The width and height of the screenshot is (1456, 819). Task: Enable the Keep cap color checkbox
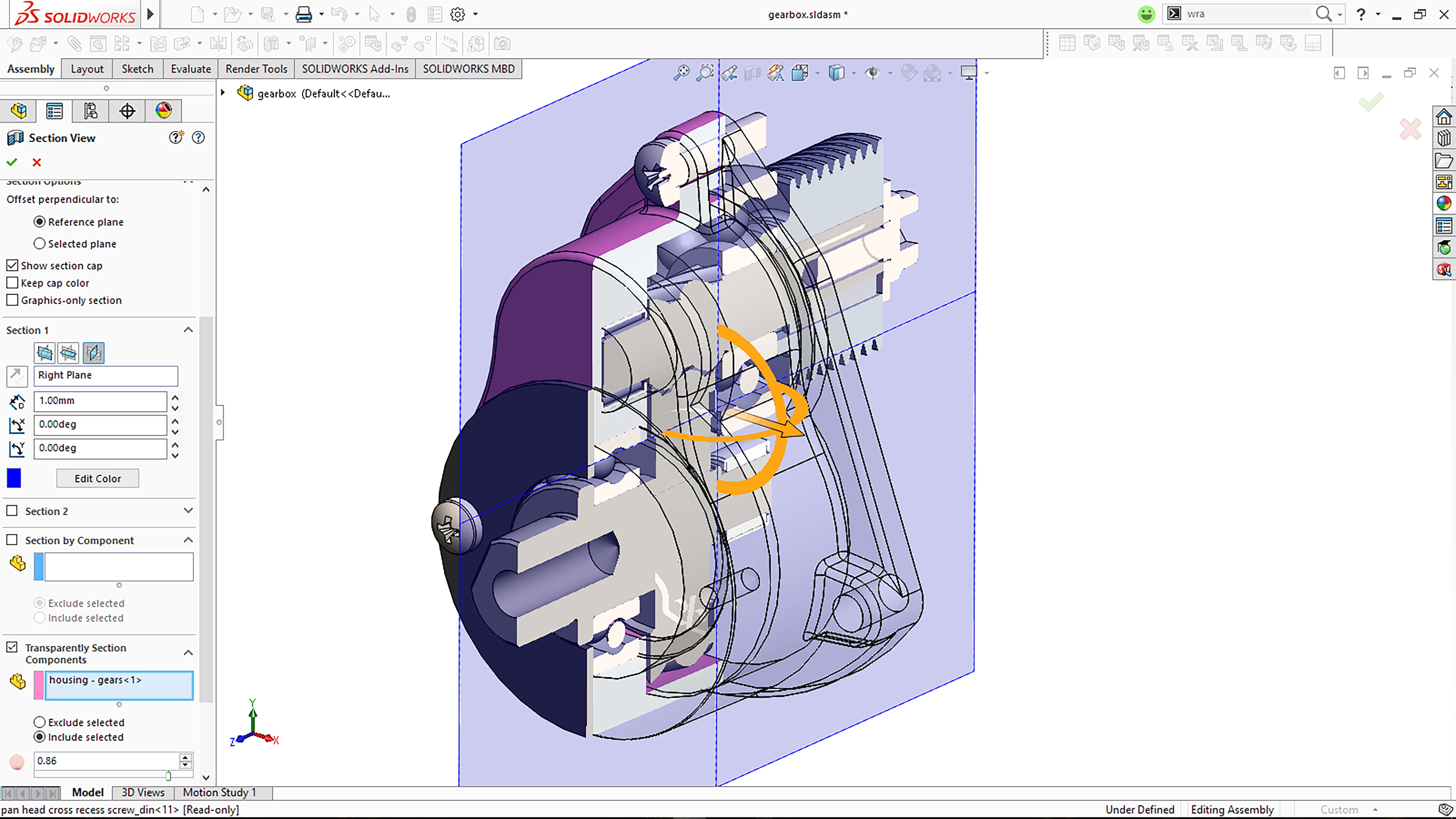point(13,283)
